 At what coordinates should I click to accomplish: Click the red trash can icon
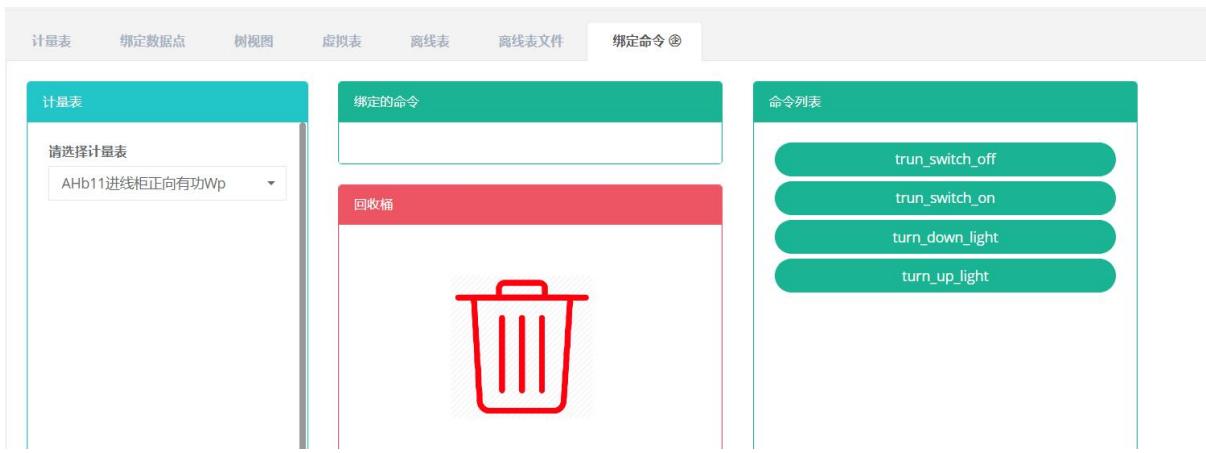pyautogui.click(x=521, y=346)
